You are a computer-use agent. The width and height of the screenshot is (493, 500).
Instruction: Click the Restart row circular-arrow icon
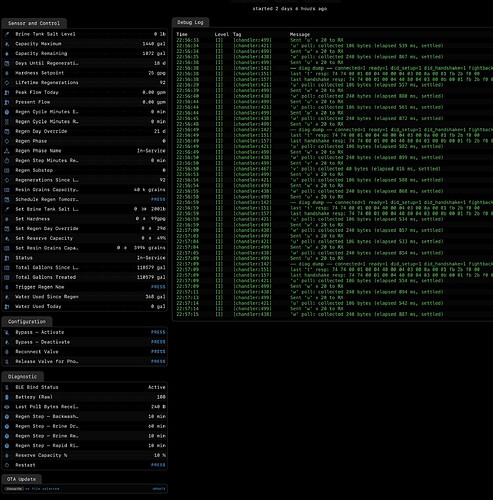(x=7, y=465)
